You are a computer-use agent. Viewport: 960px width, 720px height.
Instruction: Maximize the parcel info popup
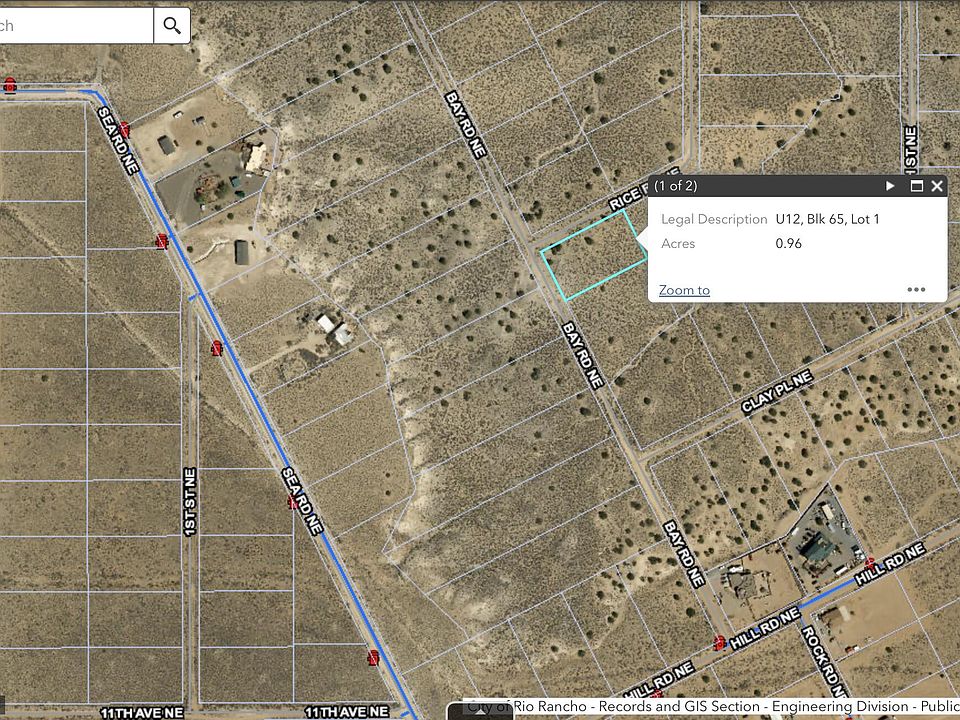pyautogui.click(x=917, y=186)
